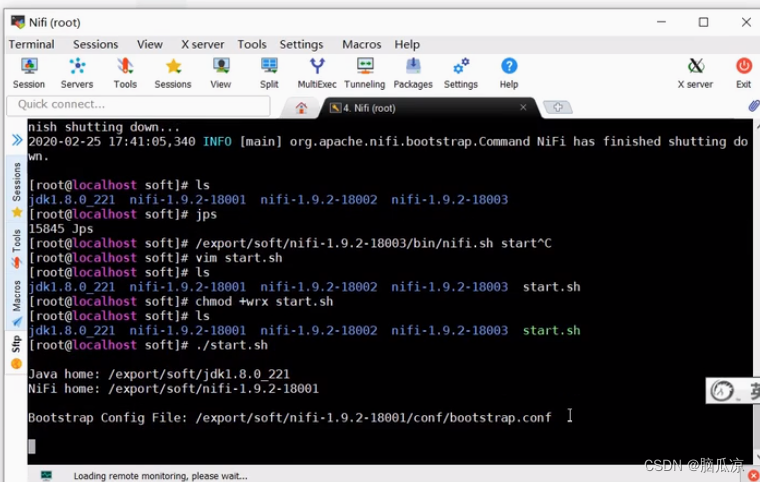Expand the sidebar with double-arrow icon
Viewport: 760px width, 482px height.
point(17,140)
